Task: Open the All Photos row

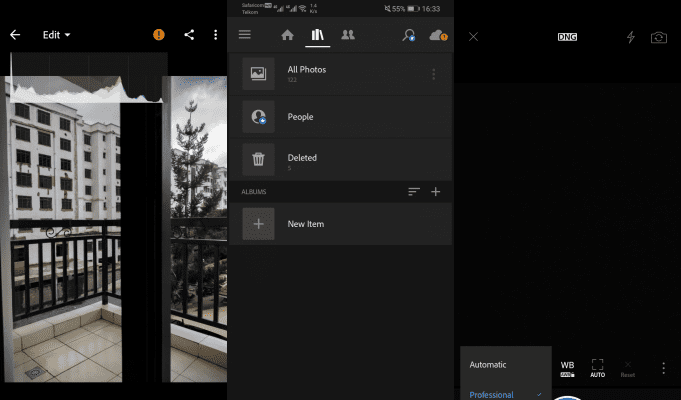Action: [340, 74]
